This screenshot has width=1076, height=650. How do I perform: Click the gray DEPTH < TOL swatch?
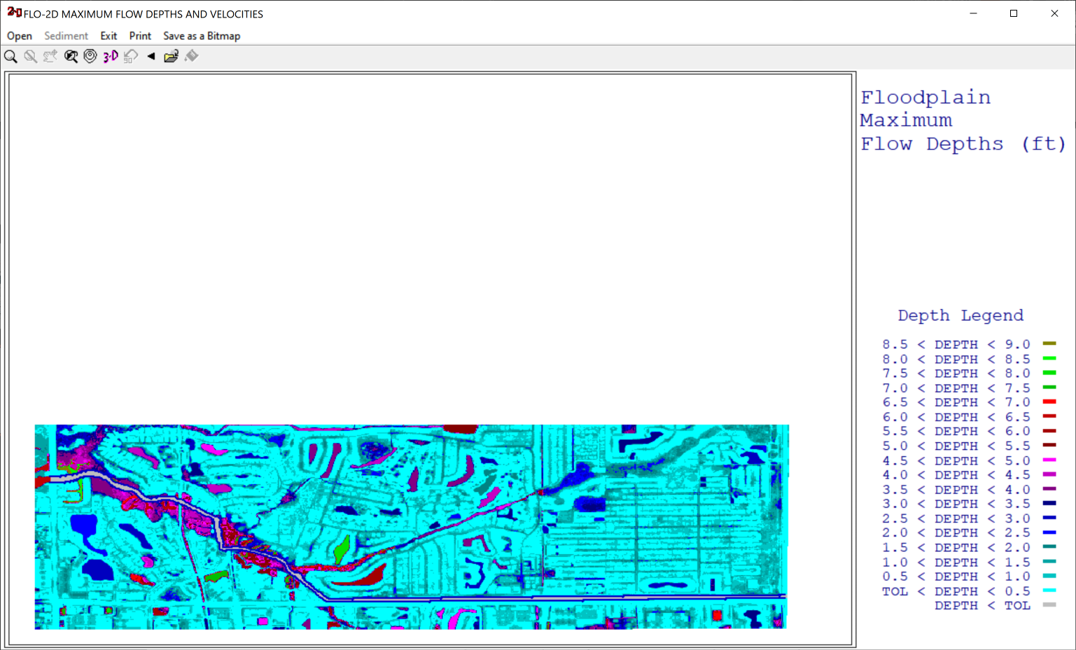tap(1049, 605)
